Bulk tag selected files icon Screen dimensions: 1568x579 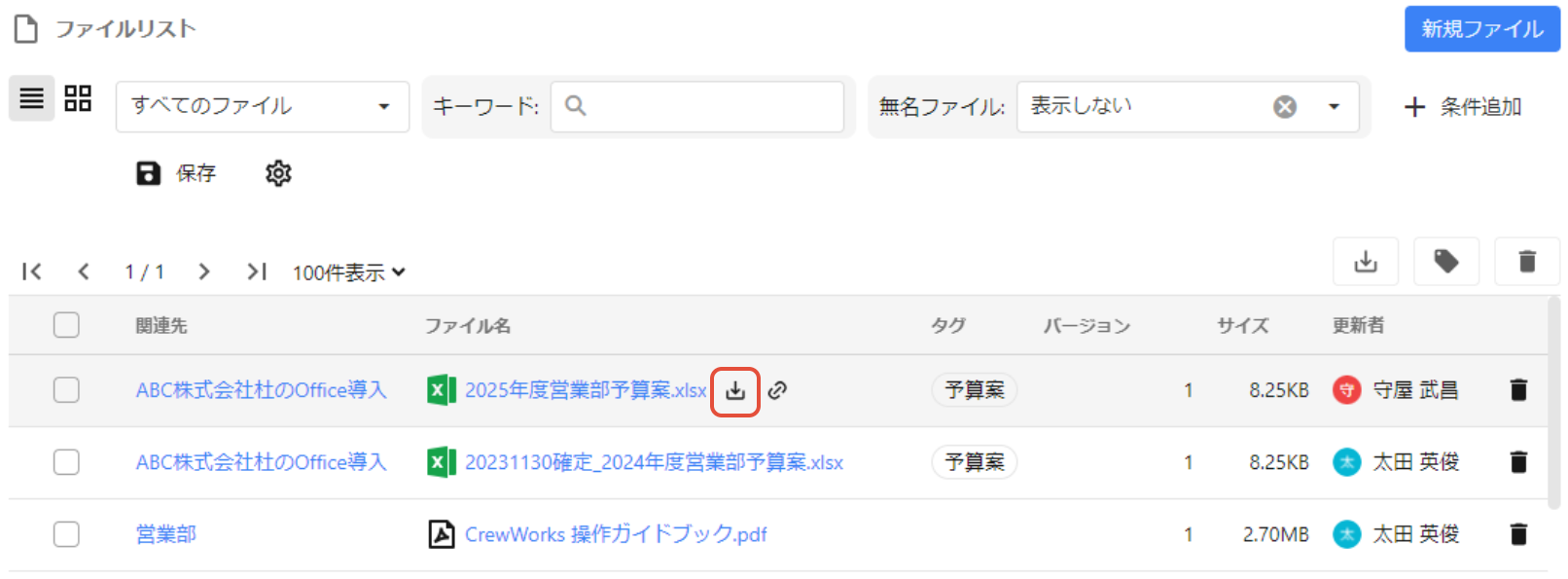(x=1446, y=261)
